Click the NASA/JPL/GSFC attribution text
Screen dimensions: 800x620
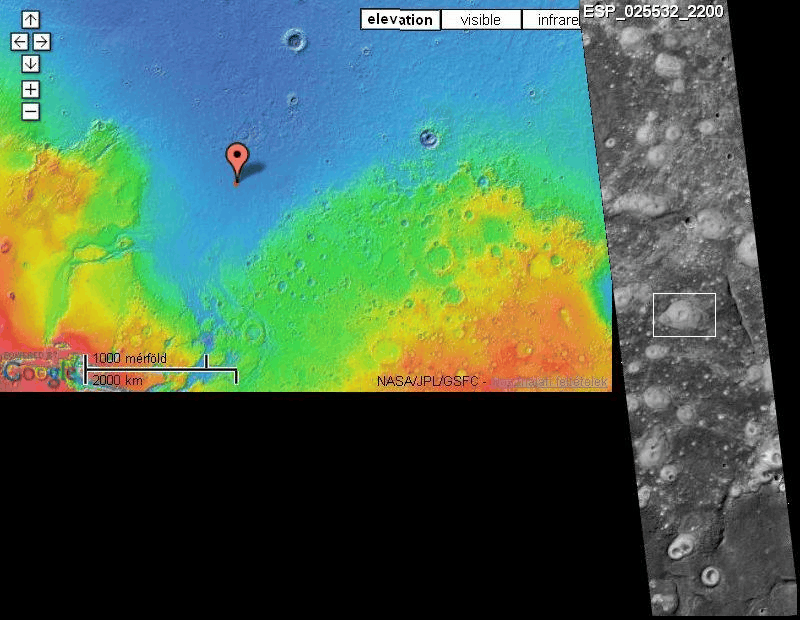[x=427, y=382]
